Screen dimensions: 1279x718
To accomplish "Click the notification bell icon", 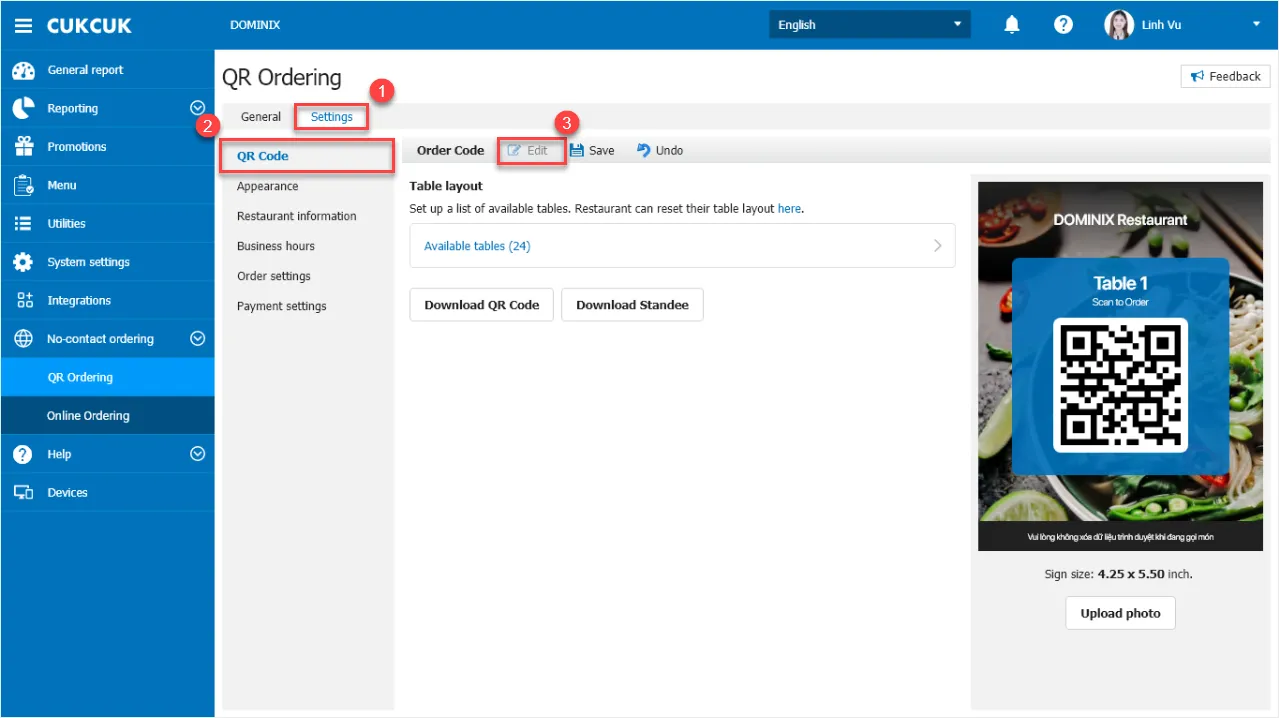I will point(1013,25).
